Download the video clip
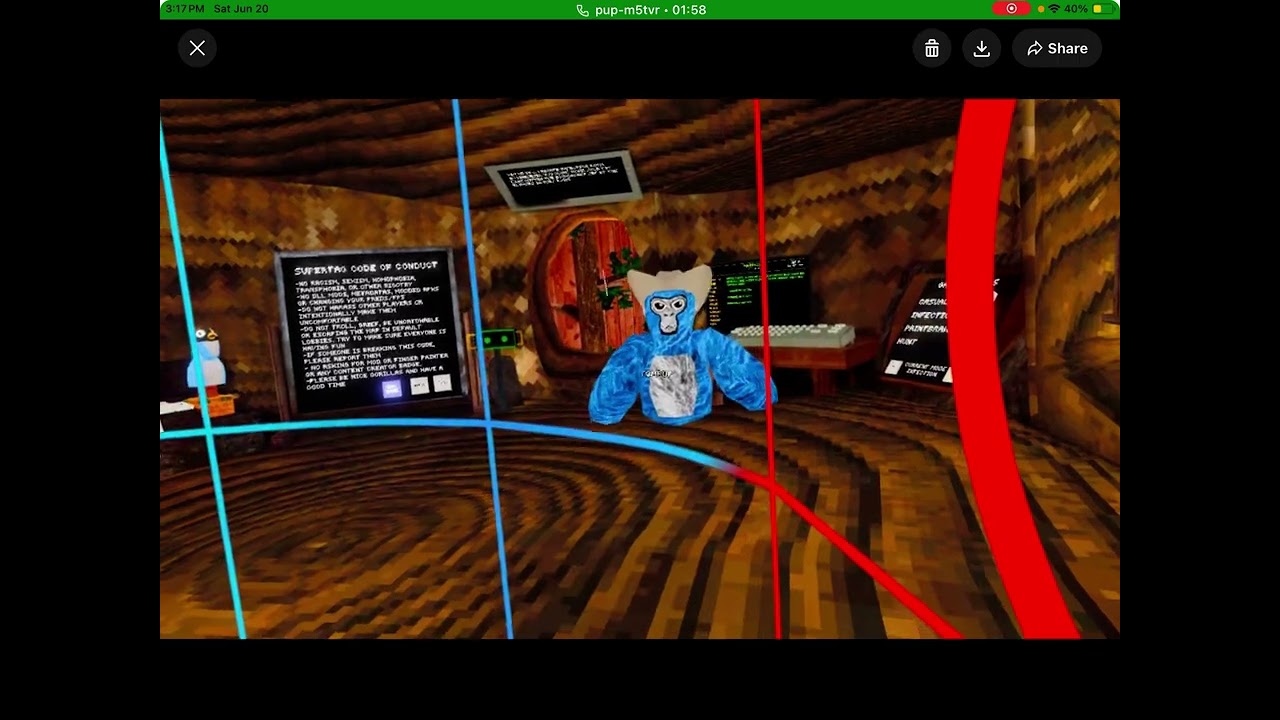The height and width of the screenshot is (720, 1280). [982, 48]
